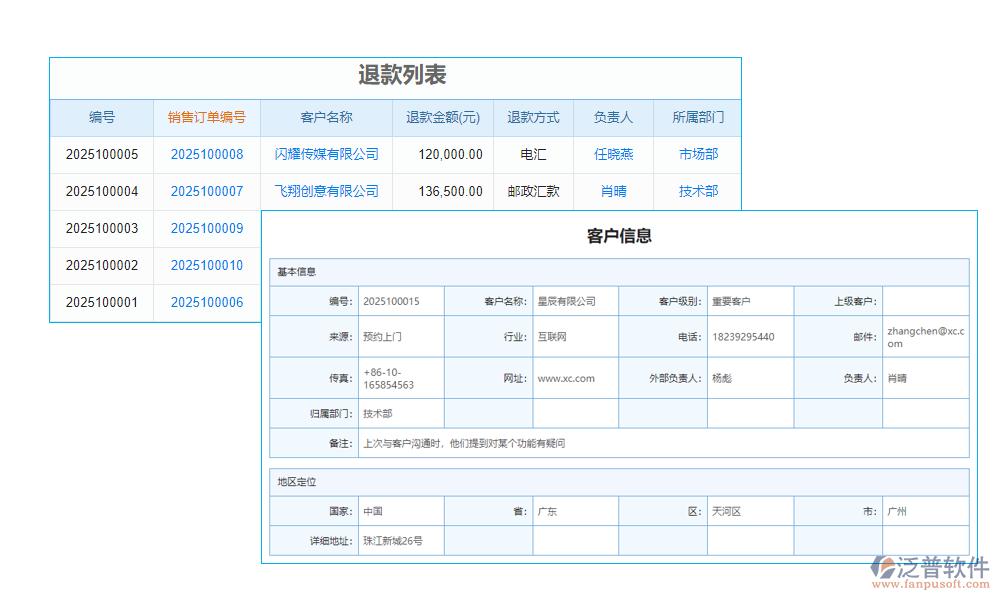Viewport: 1000px width, 600px height.
Task: Click the 备注 remarks field
Action: (x=660, y=443)
